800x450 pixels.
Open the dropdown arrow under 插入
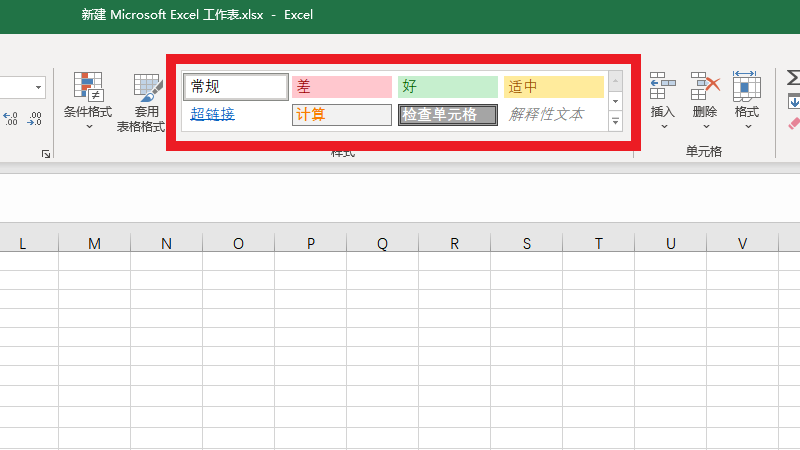[662, 127]
